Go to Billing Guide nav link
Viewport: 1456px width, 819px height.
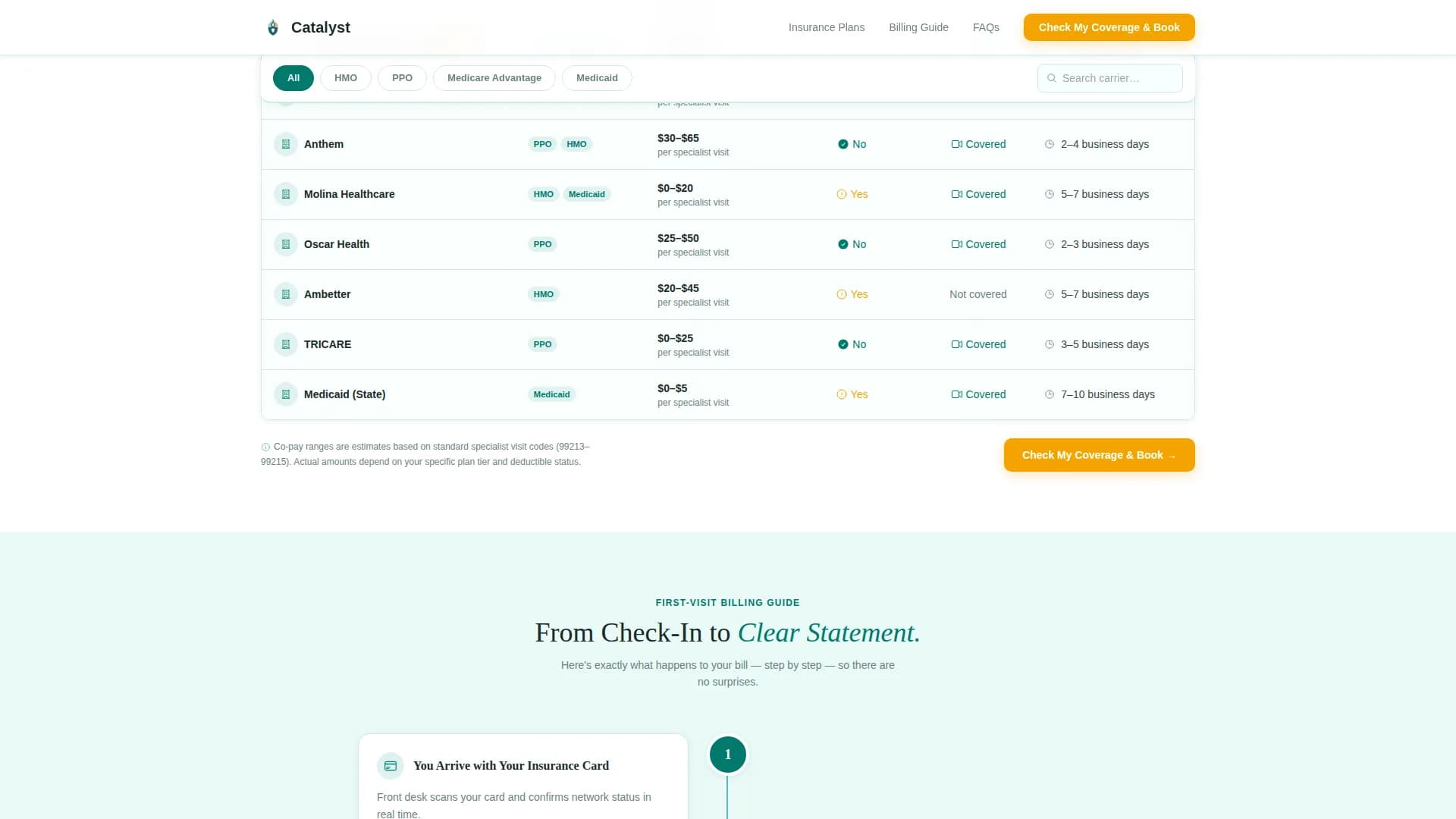tap(918, 27)
